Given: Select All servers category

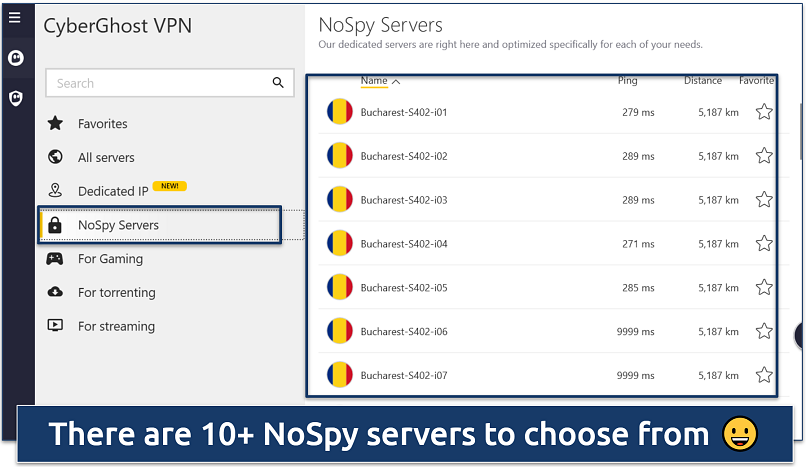Looking at the screenshot, I should tap(106, 158).
